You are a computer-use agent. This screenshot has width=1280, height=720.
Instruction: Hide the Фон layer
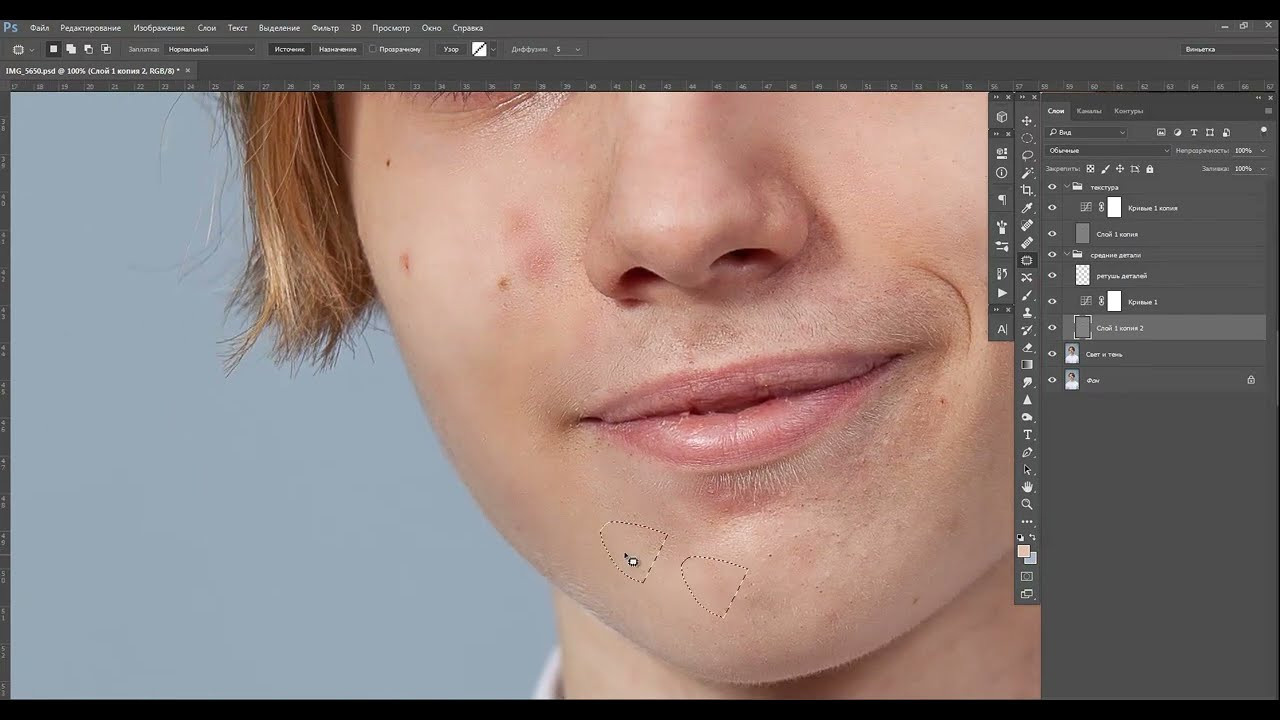[x=1052, y=380]
